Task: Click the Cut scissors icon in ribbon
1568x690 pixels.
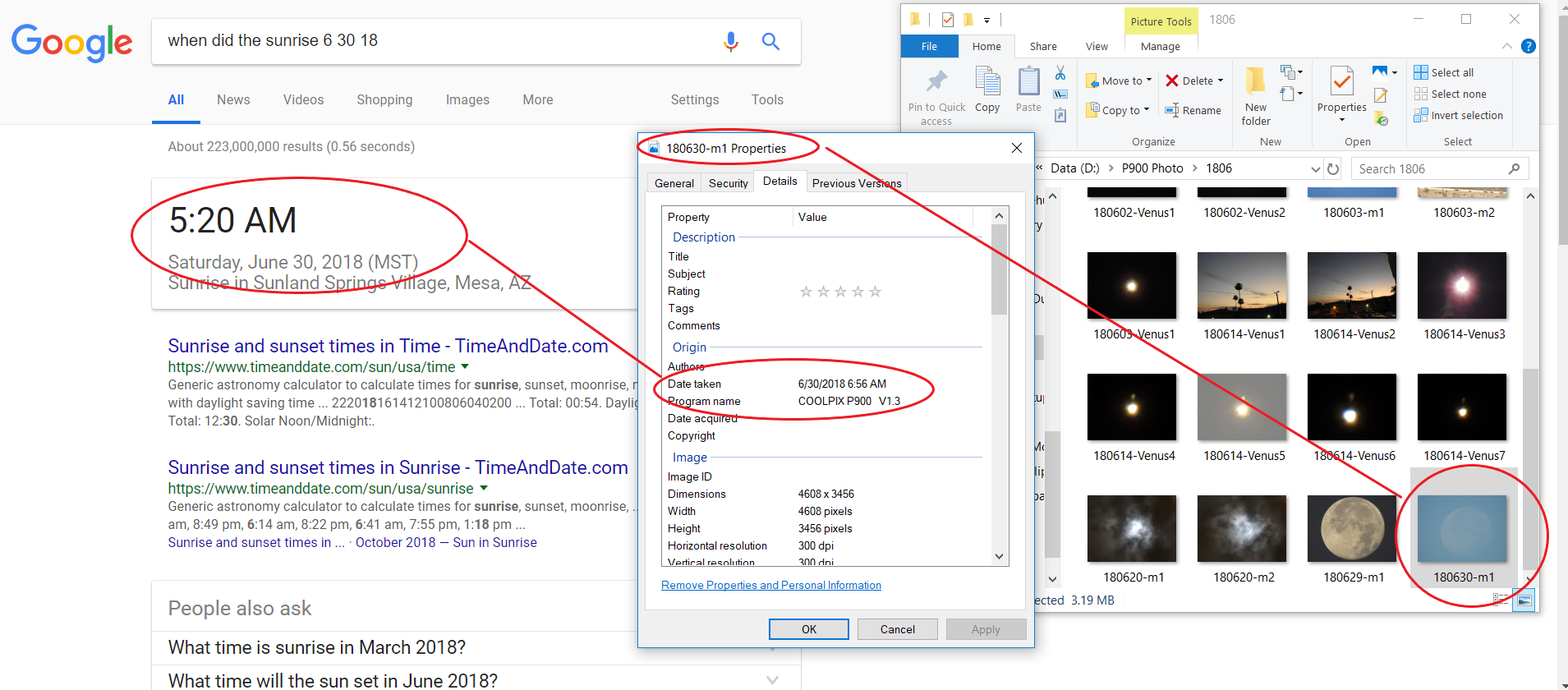Action: [x=1060, y=73]
